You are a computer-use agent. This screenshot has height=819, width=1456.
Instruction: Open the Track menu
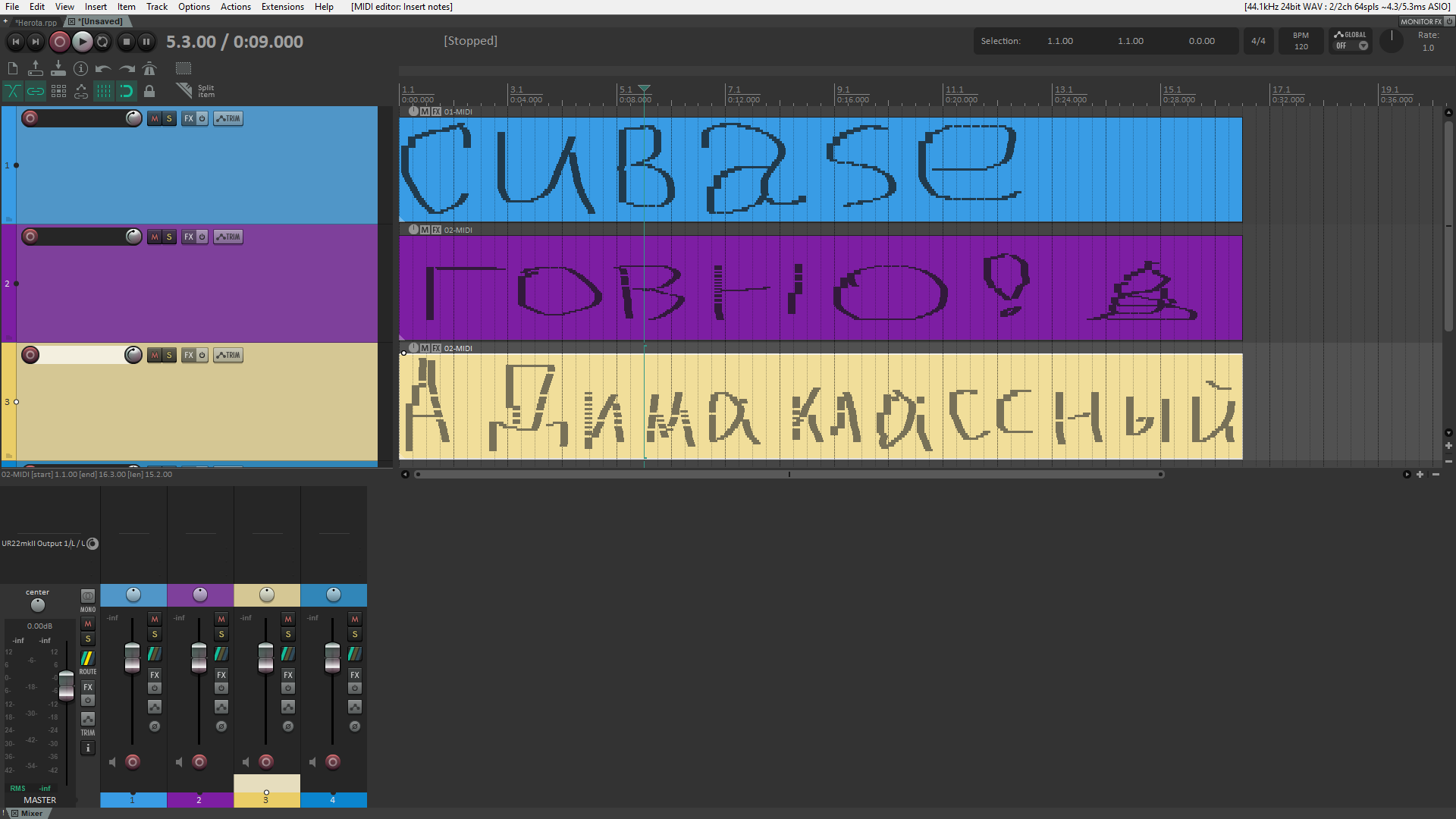click(157, 7)
